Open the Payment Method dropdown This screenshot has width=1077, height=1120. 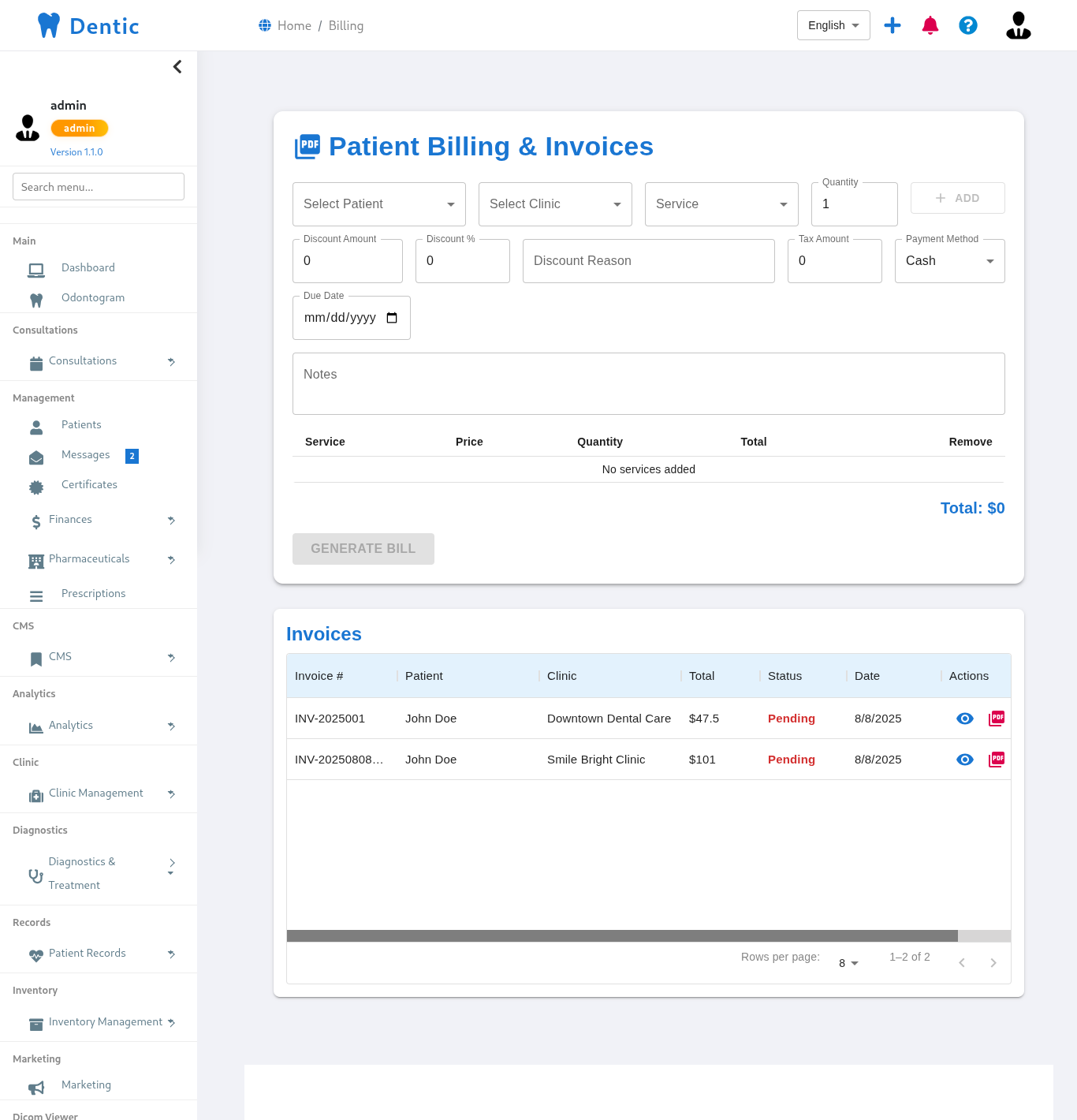point(949,261)
